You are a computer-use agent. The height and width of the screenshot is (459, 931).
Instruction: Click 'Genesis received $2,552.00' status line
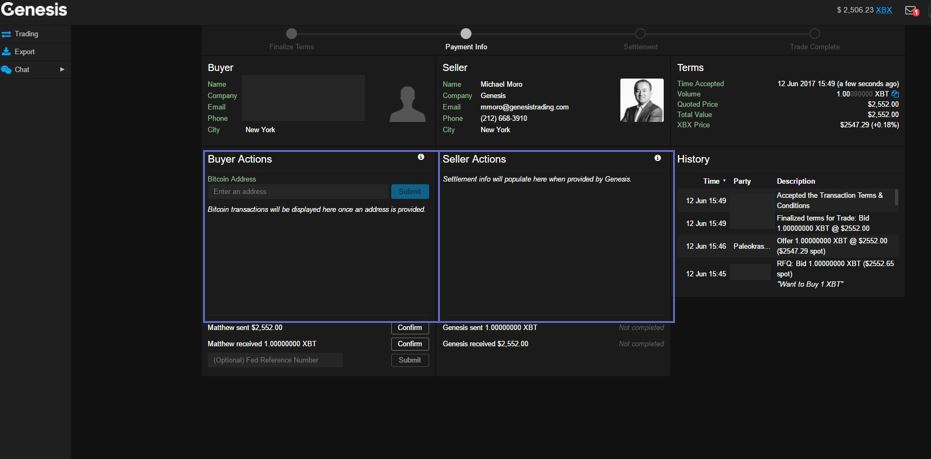coord(485,344)
